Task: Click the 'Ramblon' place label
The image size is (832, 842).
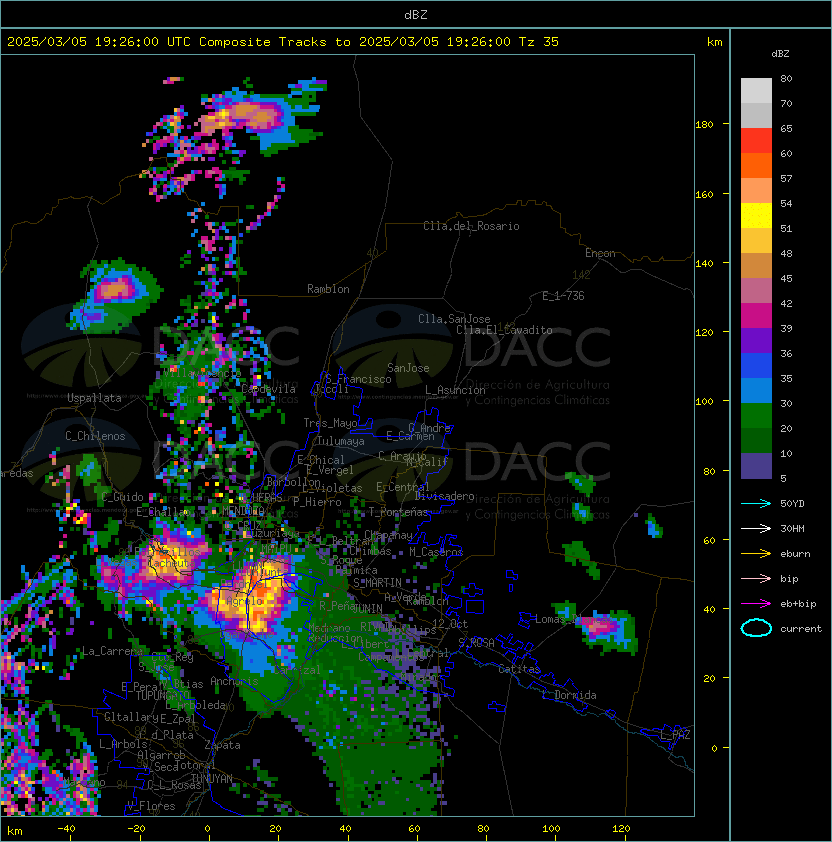Action: tap(328, 289)
